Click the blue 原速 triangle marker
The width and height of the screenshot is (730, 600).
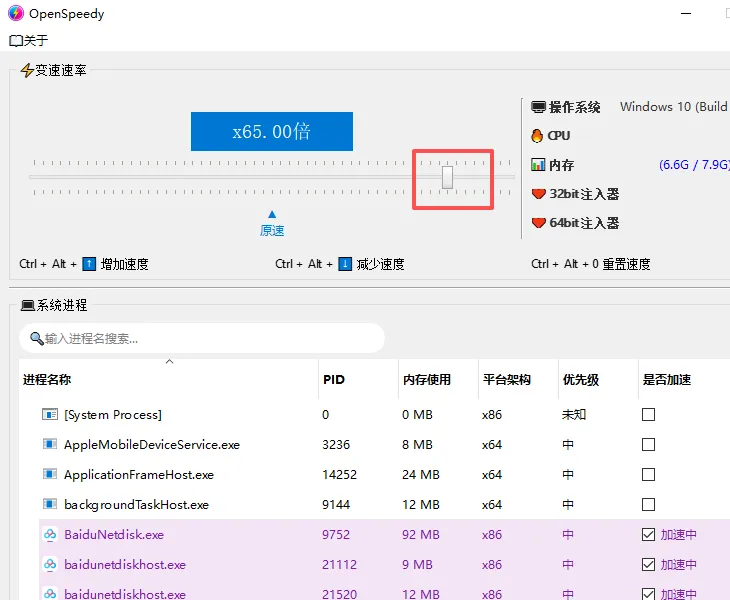(x=272, y=214)
